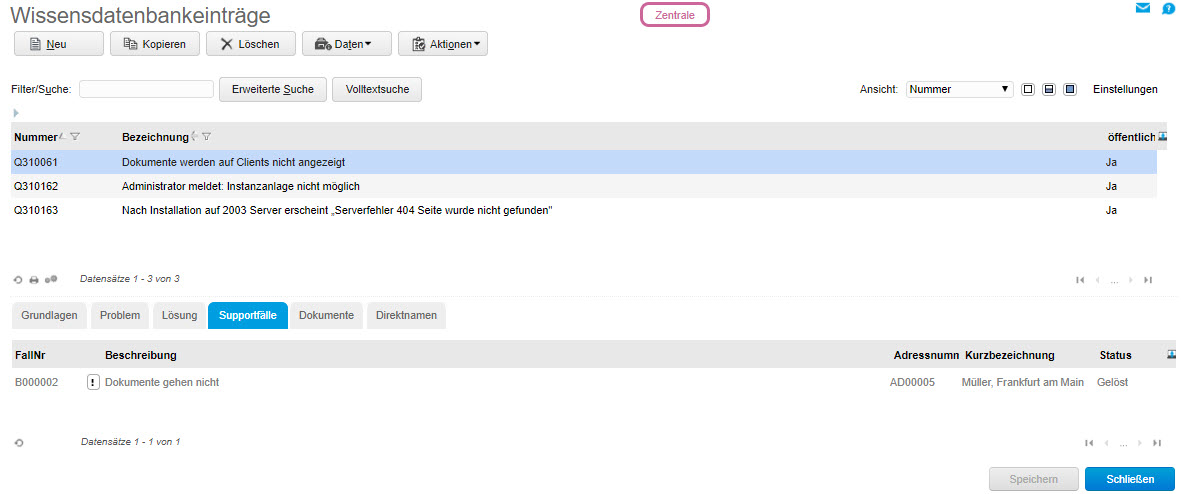Click the FallNr column header
The image size is (1181, 494).
pos(31,355)
